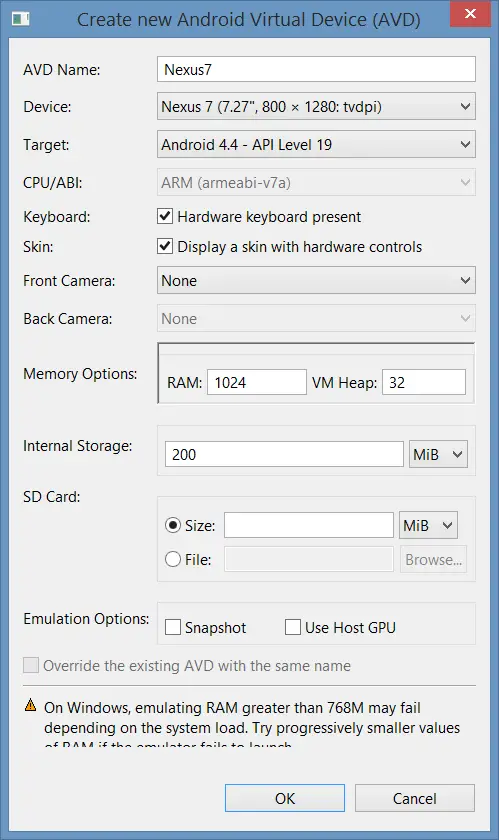Click the Cancel button
499x840 pixels.
click(415, 798)
